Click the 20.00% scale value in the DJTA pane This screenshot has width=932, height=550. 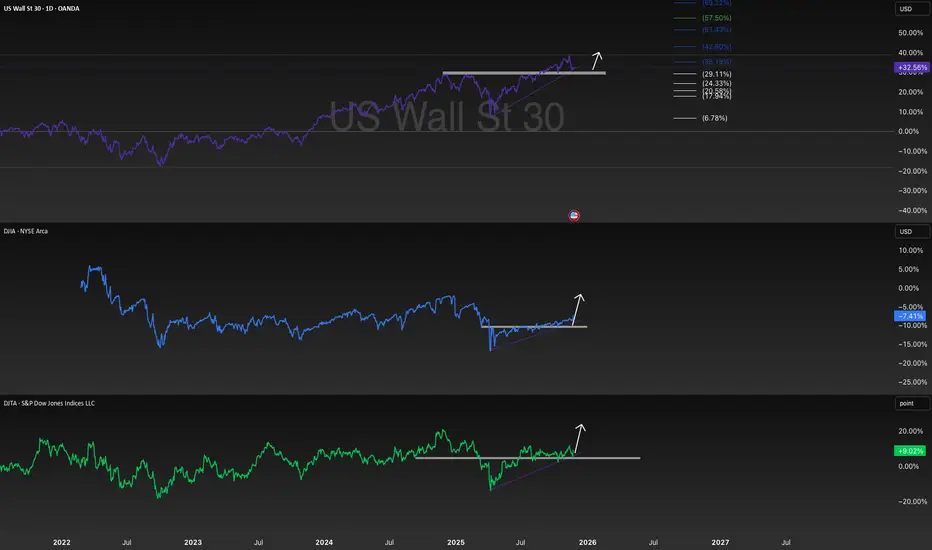pyautogui.click(x=911, y=431)
